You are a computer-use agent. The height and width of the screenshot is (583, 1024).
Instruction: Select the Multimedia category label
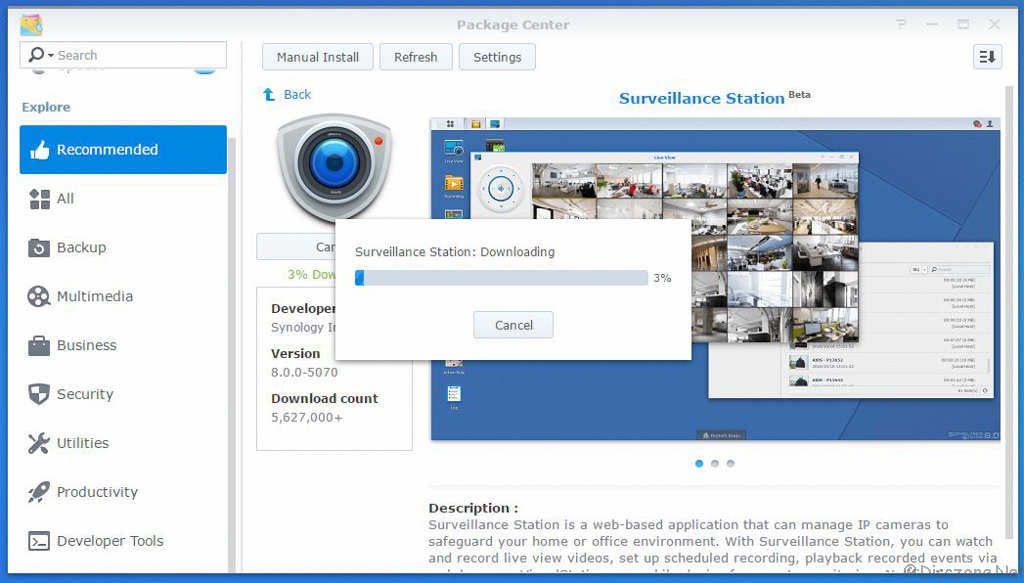click(95, 296)
